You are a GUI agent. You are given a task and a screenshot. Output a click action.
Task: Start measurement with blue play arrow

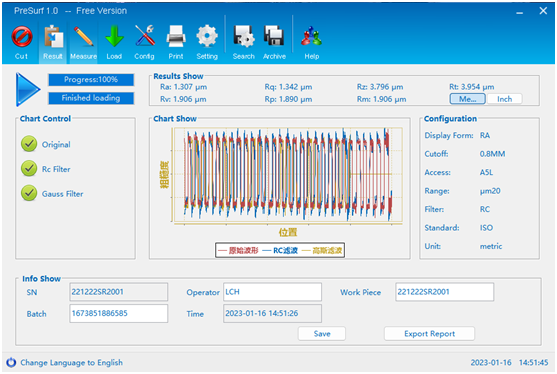pos(28,89)
